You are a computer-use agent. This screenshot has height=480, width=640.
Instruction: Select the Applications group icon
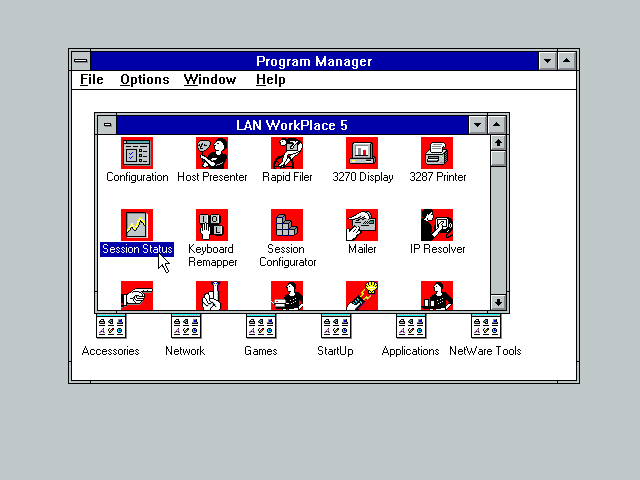click(411, 326)
